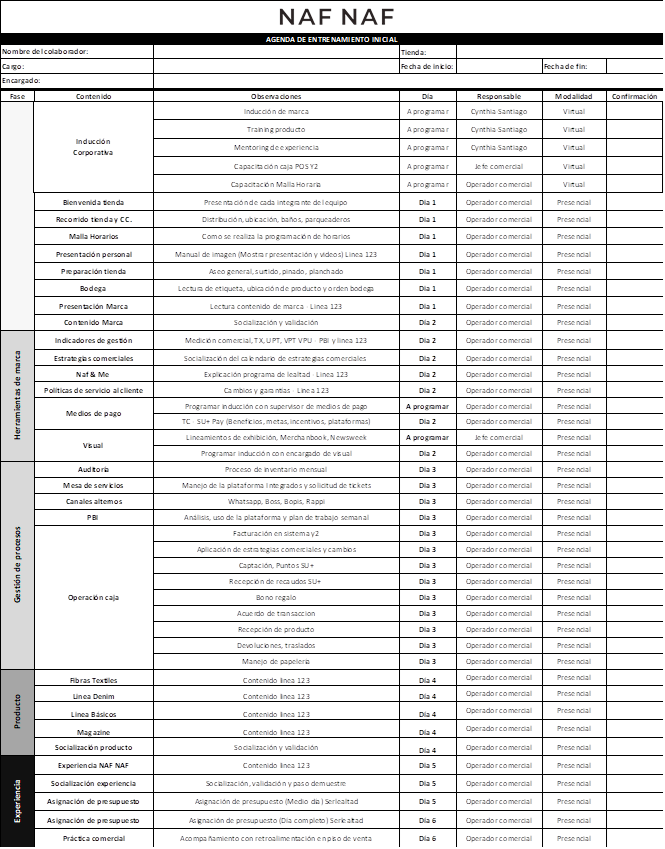
Task: Select the 'Socialización producto' cell
Action: [x=94, y=747]
